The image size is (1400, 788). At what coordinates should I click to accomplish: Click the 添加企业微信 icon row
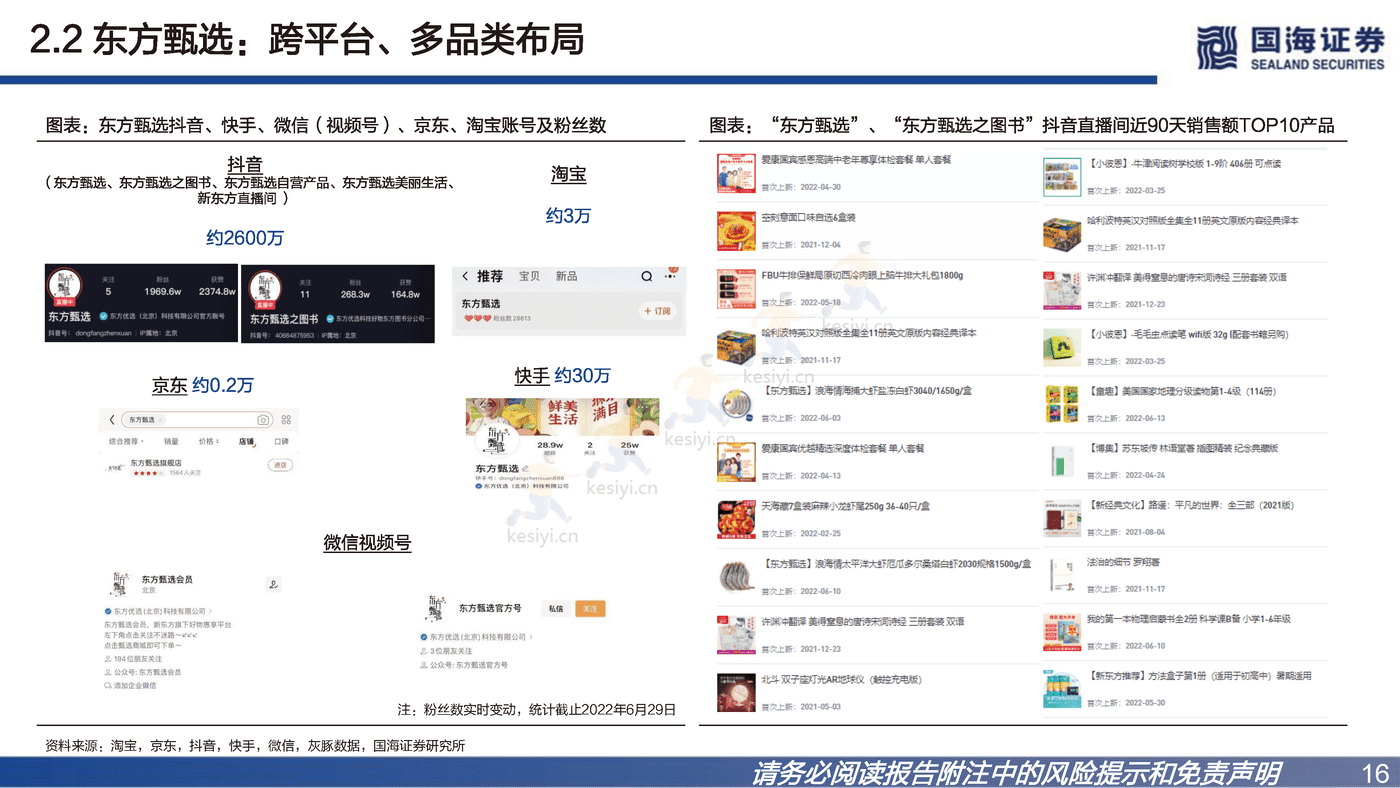[x=131, y=685]
